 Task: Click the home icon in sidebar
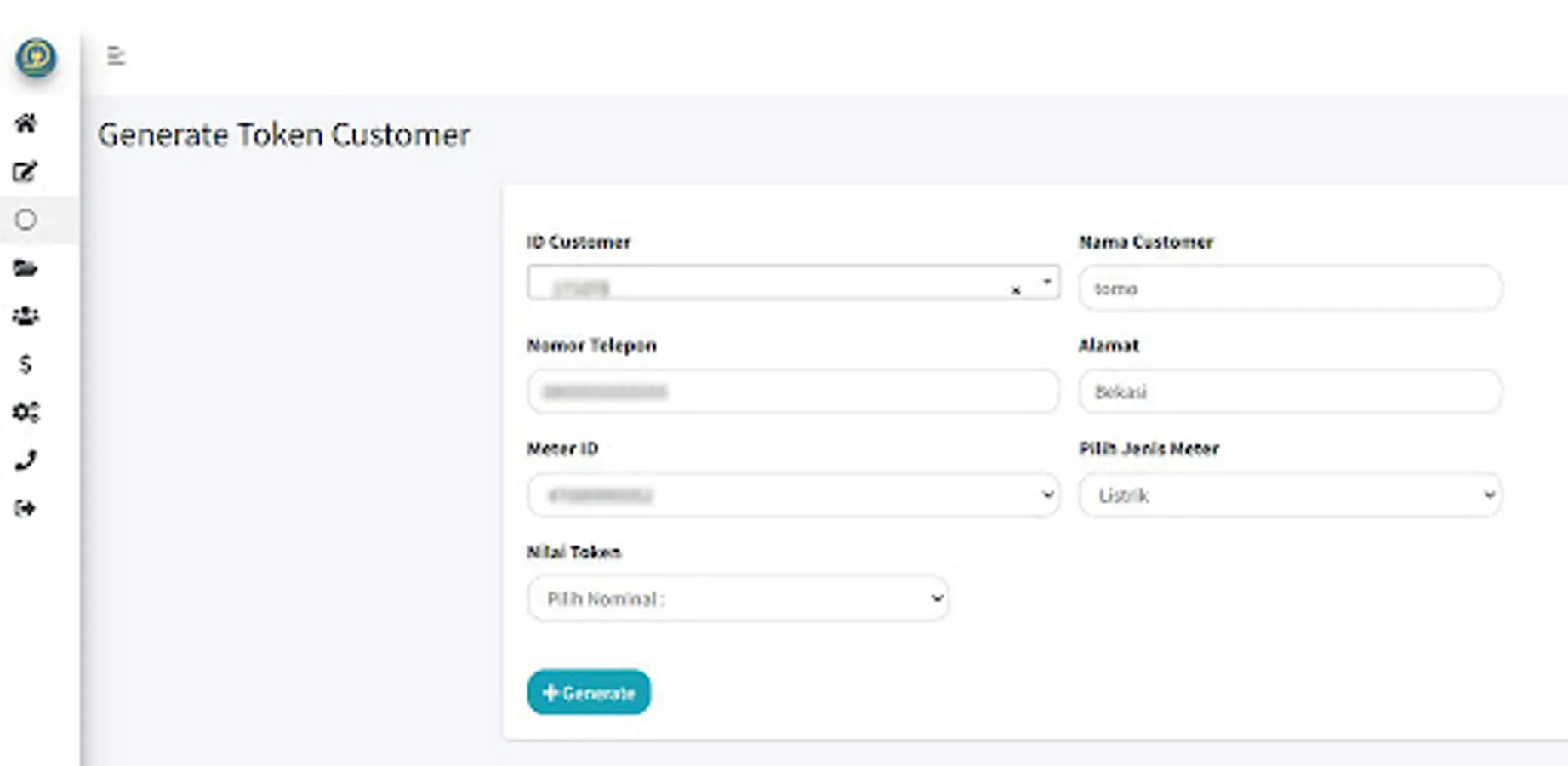pos(26,123)
